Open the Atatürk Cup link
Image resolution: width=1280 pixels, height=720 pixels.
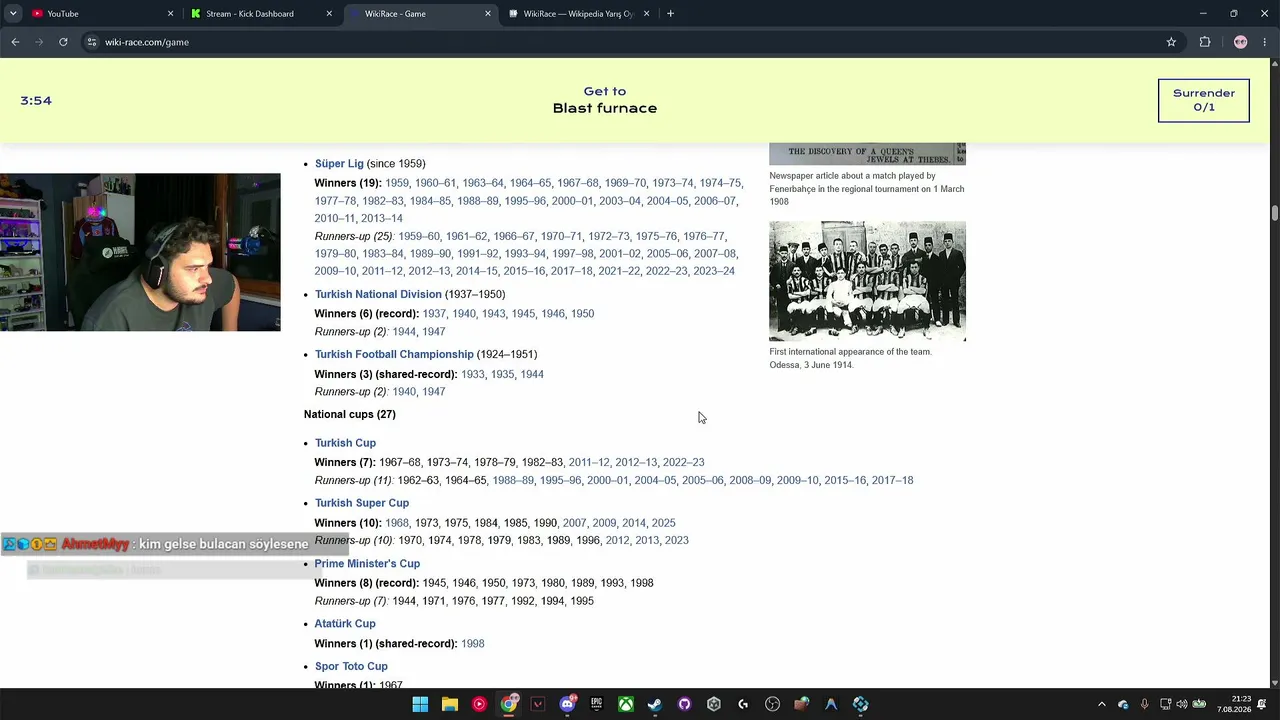pos(345,624)
